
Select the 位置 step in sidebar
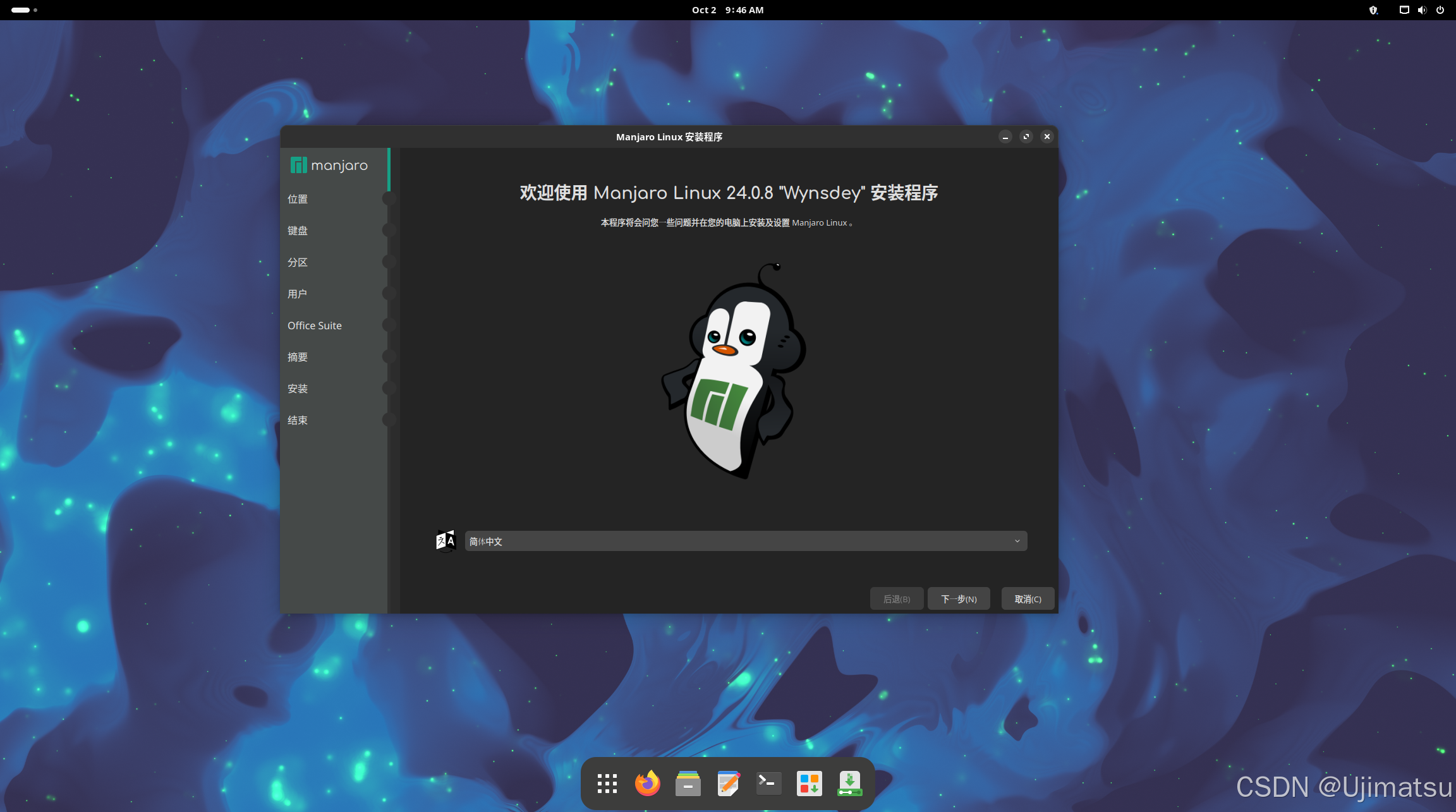[298, 199]
